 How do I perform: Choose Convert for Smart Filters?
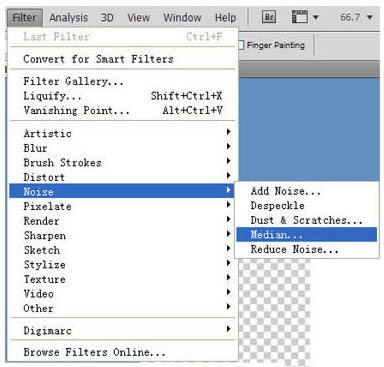coord(123,59)
